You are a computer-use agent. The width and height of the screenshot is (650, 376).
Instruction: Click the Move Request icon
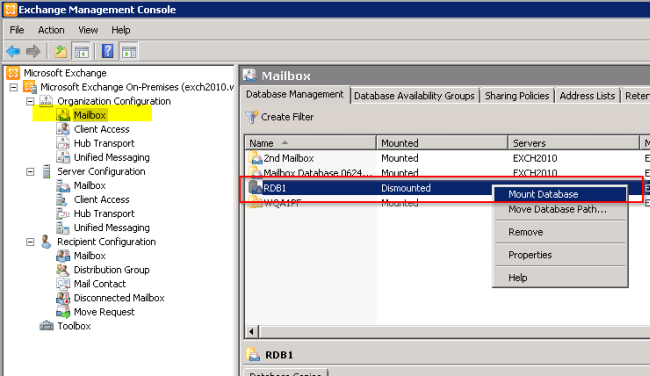[63, 312]
